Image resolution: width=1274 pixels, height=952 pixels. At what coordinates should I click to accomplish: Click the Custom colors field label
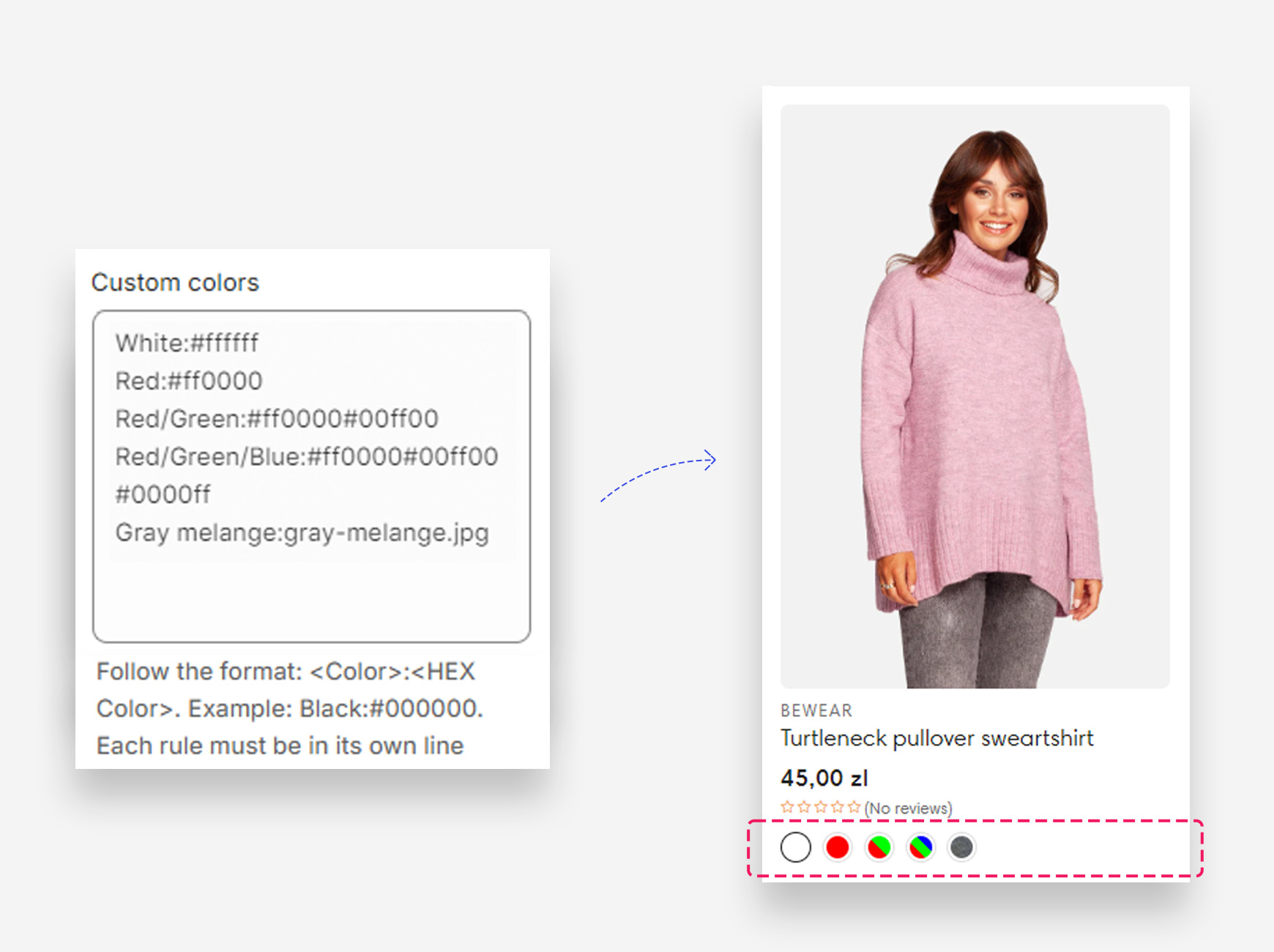pyautogui.click(x=175, y=283)
